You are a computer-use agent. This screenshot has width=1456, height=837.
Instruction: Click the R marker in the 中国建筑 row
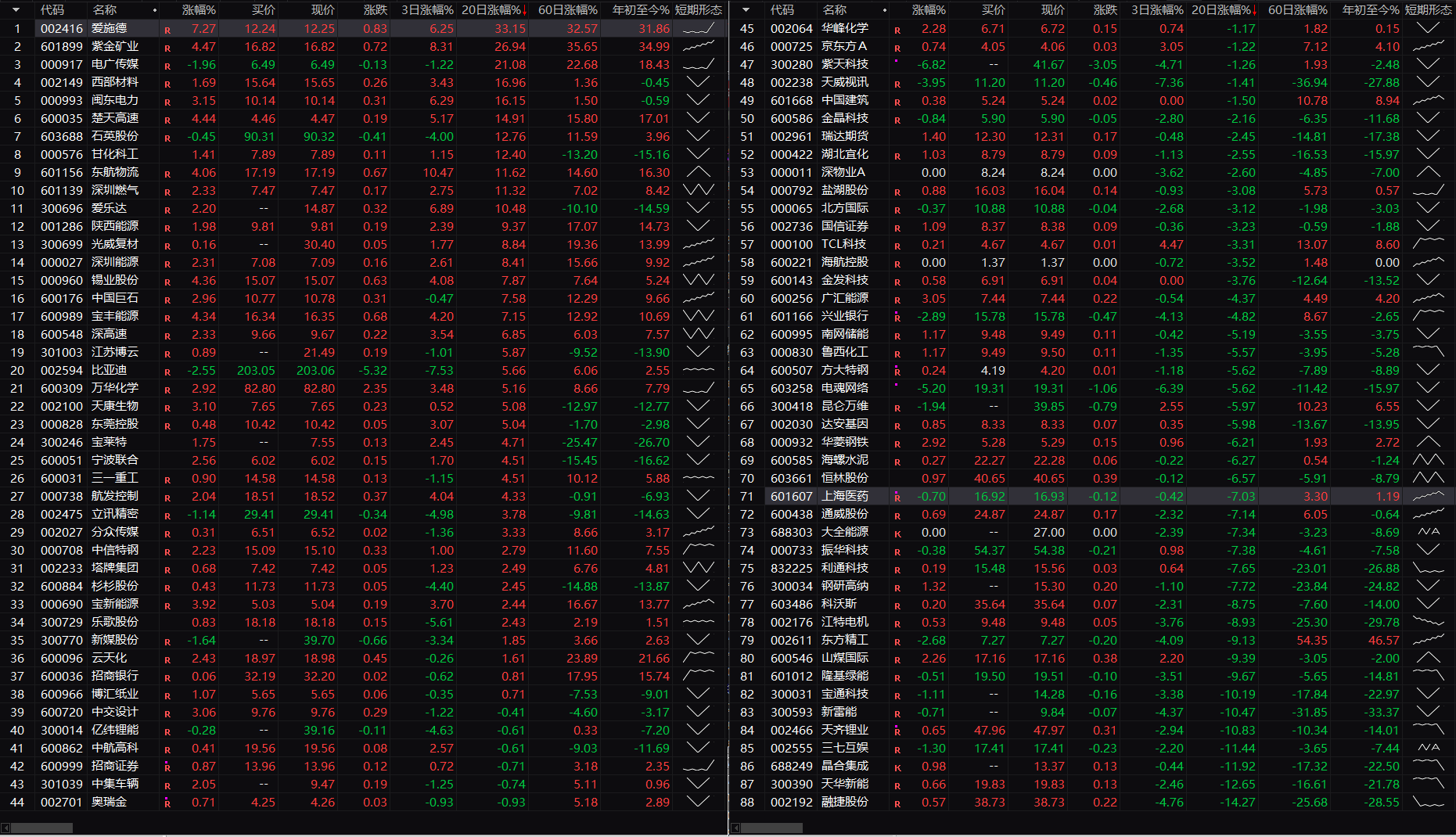click(897, 102)
